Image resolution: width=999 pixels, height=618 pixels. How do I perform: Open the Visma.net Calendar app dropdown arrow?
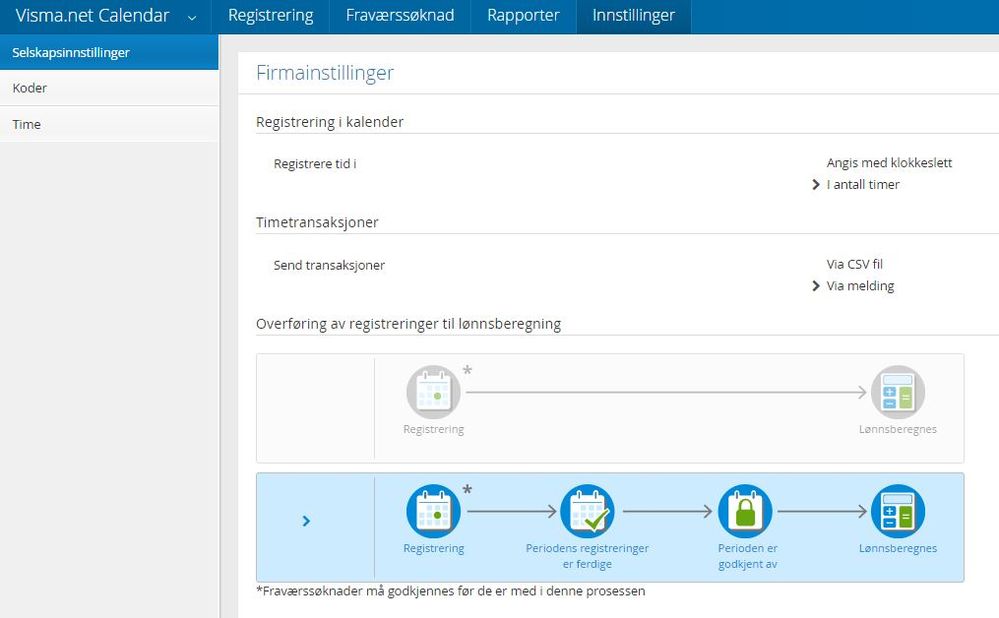pos(192,18)
